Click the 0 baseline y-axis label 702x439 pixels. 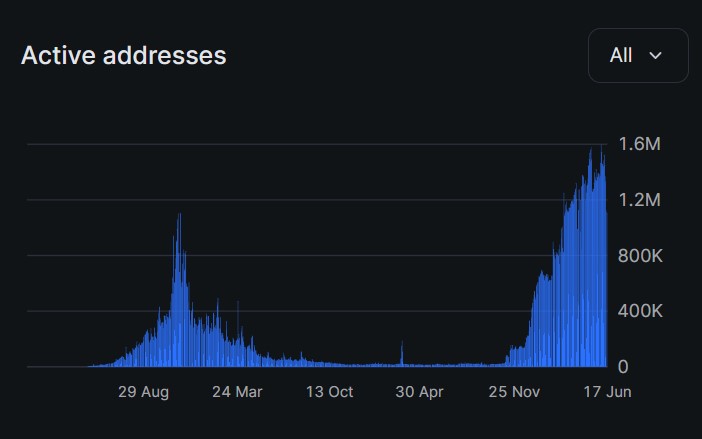coord(623,367)
